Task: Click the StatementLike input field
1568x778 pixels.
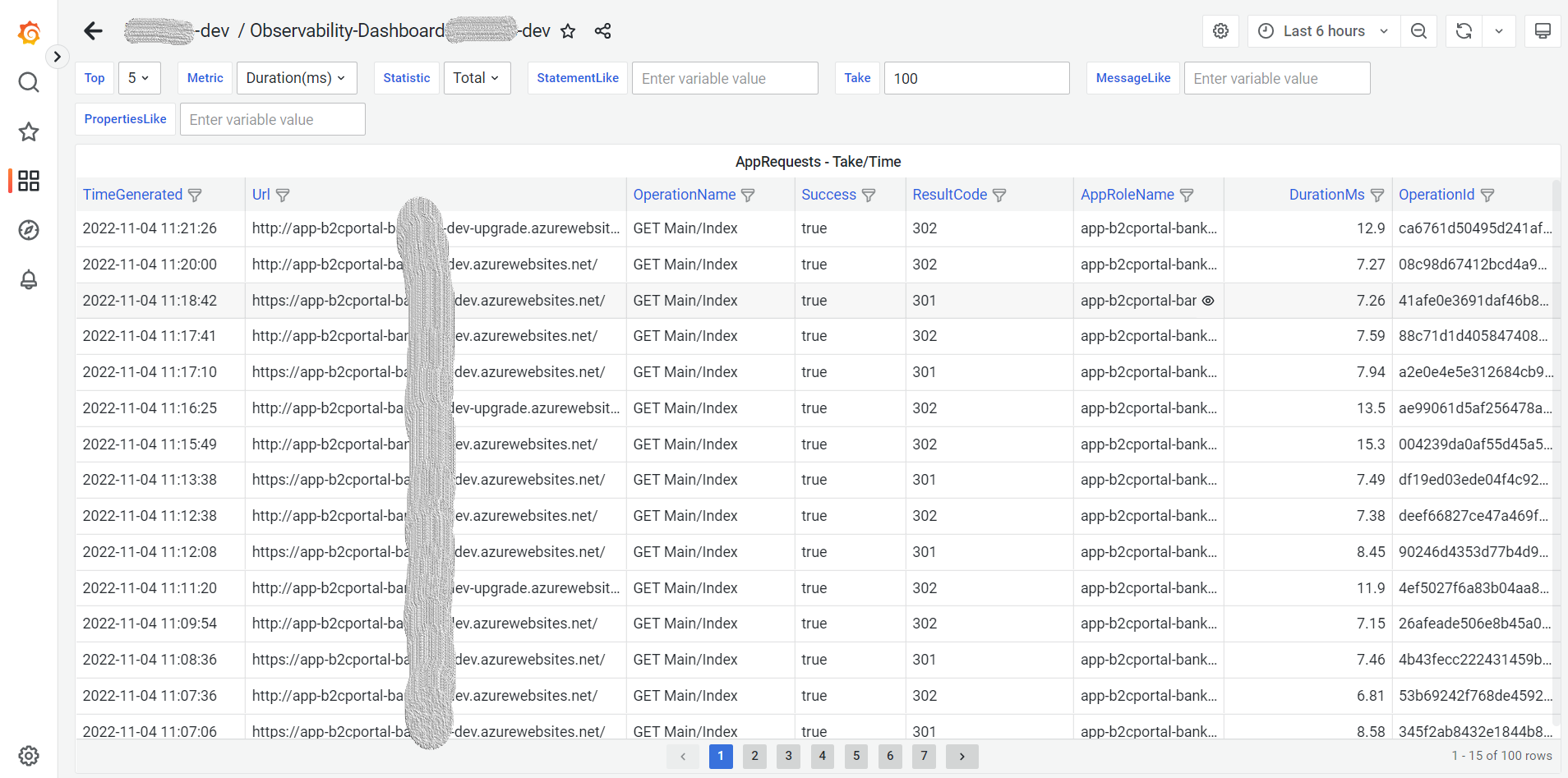Action: (x=724, y=79)
